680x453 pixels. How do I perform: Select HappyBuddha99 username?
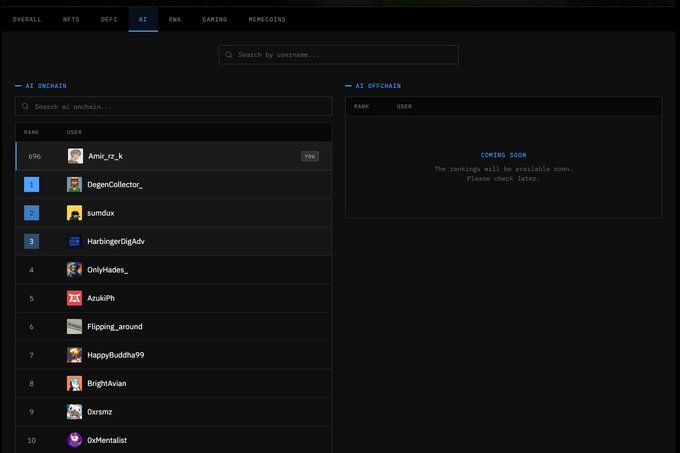[x=116, y=355]
